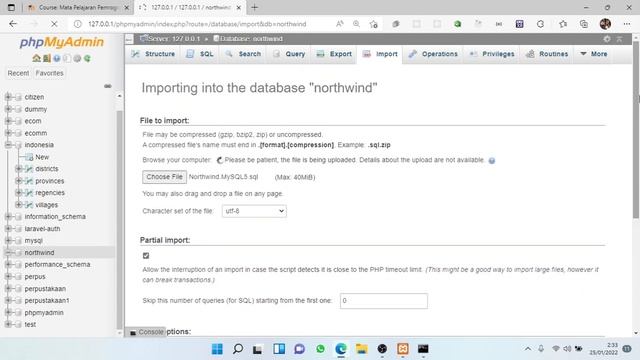Open the More tab dropdown
This screenshot has height=360, width=640.
click(x=593, y=54)
